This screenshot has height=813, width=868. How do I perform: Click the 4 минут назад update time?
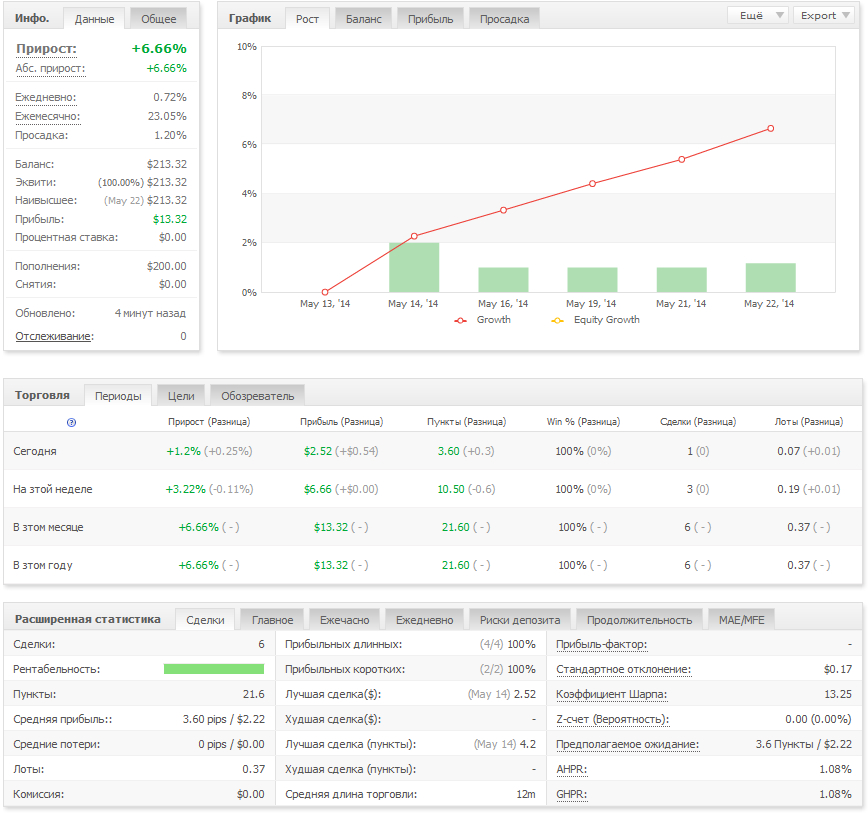pyautogui.click(x=150, y=313)
